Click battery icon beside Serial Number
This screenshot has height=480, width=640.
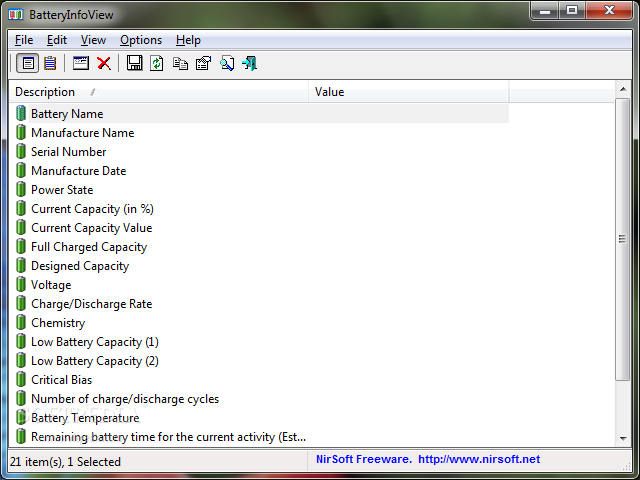[21, 151]
